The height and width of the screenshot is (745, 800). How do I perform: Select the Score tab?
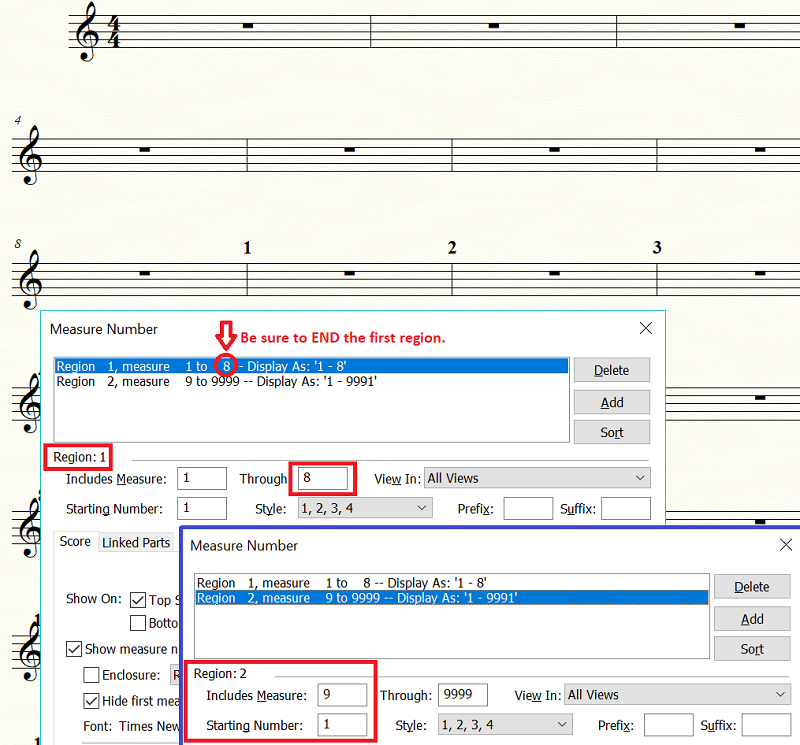click(75, 542)
